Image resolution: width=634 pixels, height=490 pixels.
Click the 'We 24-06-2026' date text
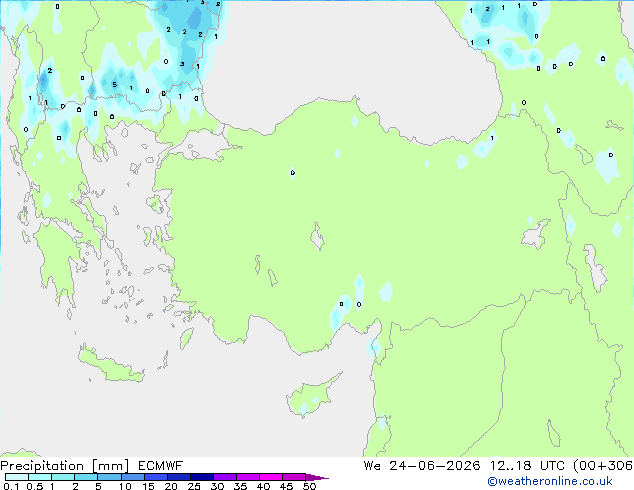422,466
